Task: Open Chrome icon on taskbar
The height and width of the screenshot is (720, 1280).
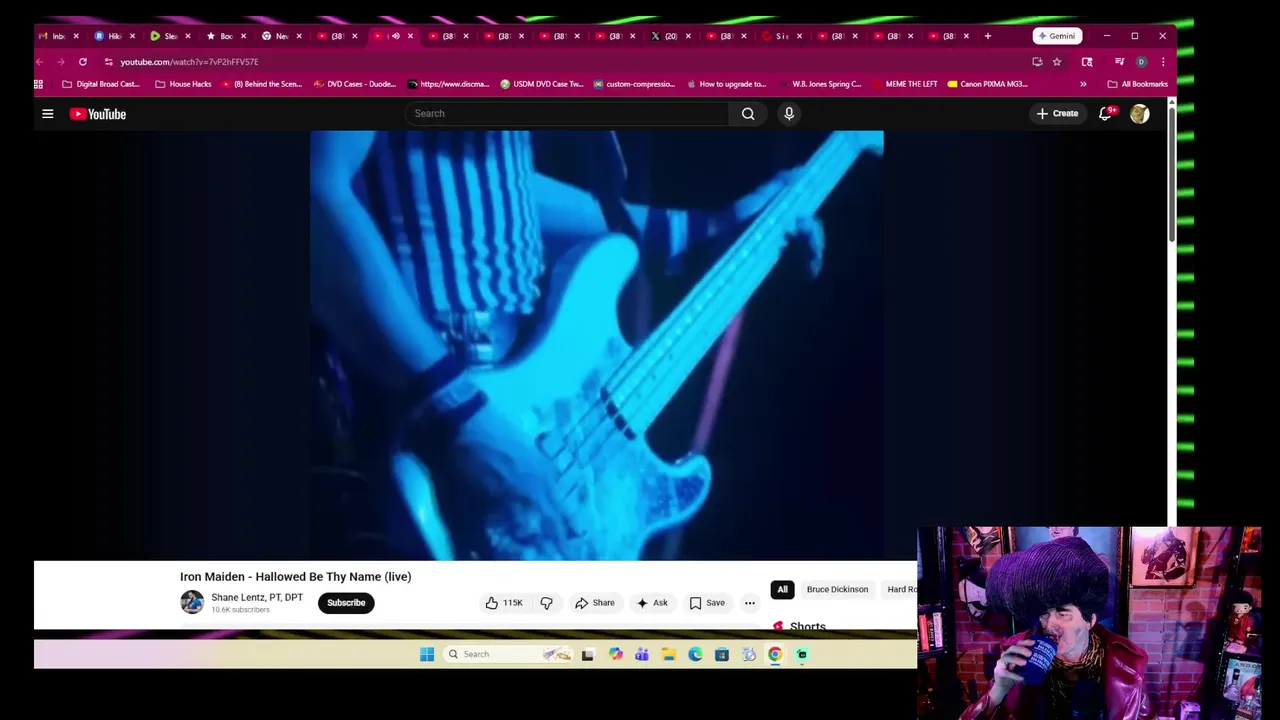Action: pos(775,654)
